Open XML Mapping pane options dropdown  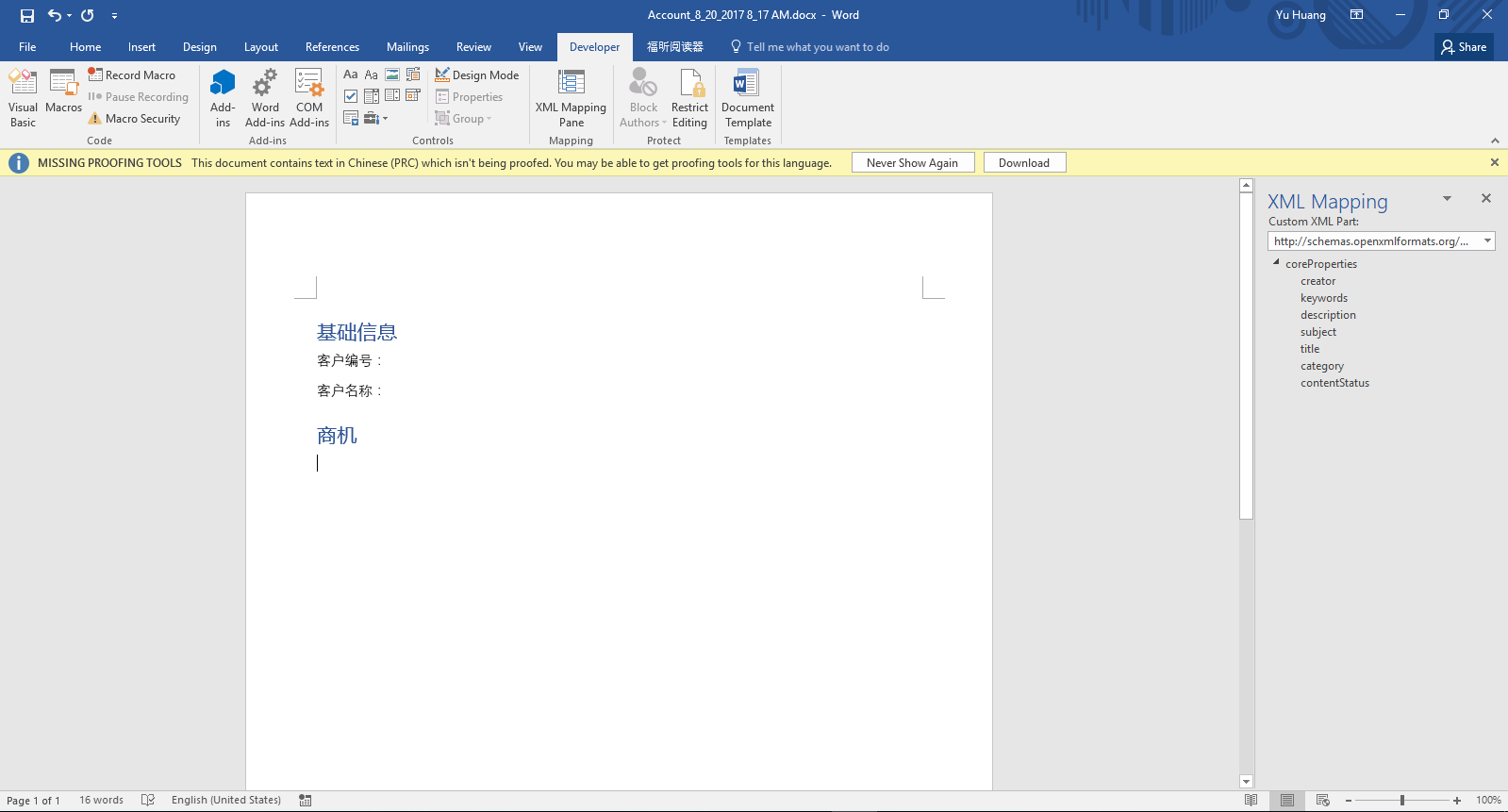tap(1447, 198)
